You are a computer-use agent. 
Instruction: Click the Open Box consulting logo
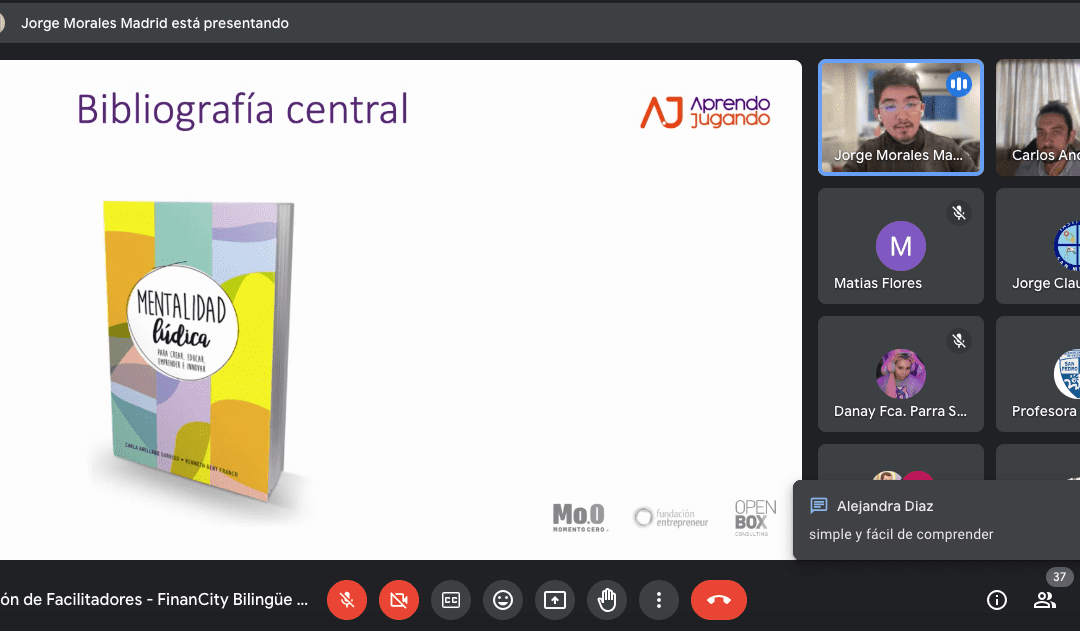755,518
